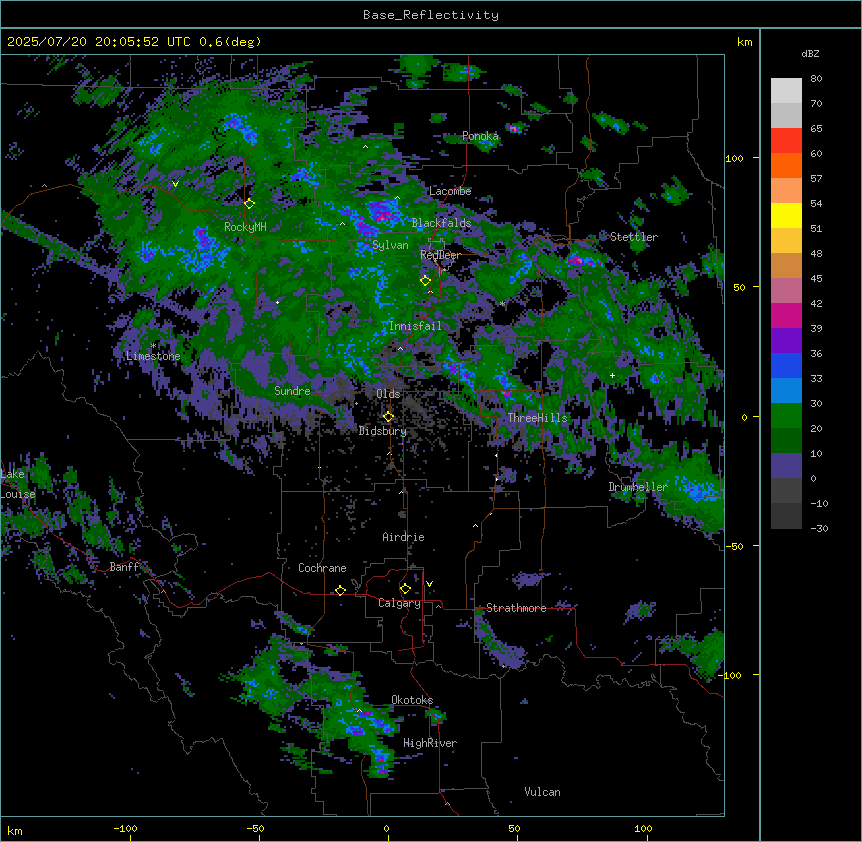Select the Sylvan label
The image size is (862, 842).
tap(390, 245)
